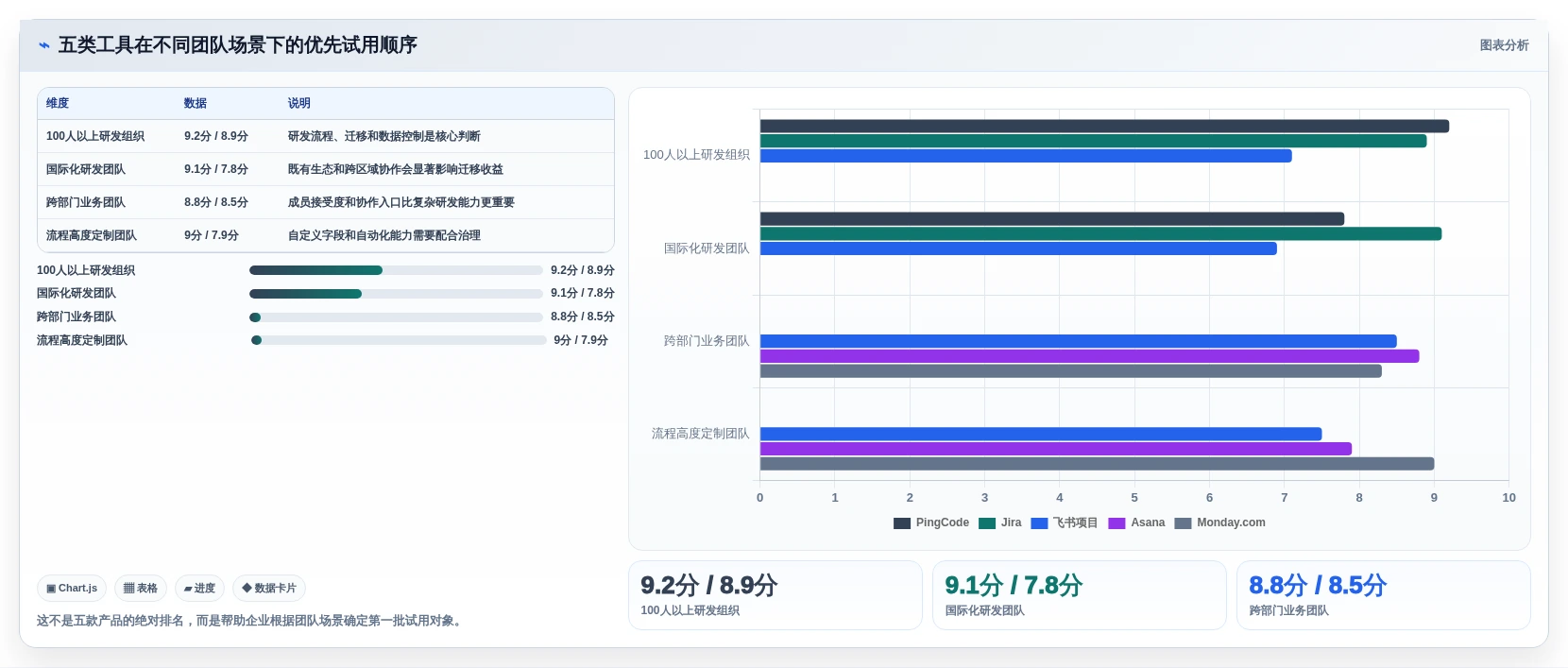Toggle the Asana legend swatch
Screen dimensions: 1568x668
click(1117, 523)
